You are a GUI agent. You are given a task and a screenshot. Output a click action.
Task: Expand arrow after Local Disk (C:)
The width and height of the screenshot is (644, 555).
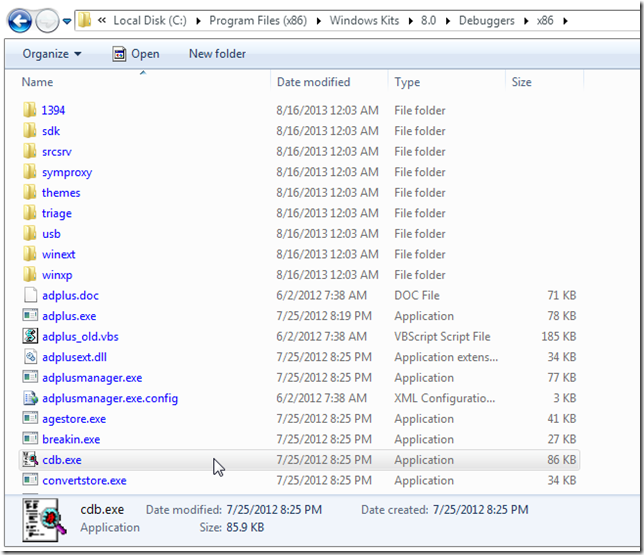pos(198,21)
